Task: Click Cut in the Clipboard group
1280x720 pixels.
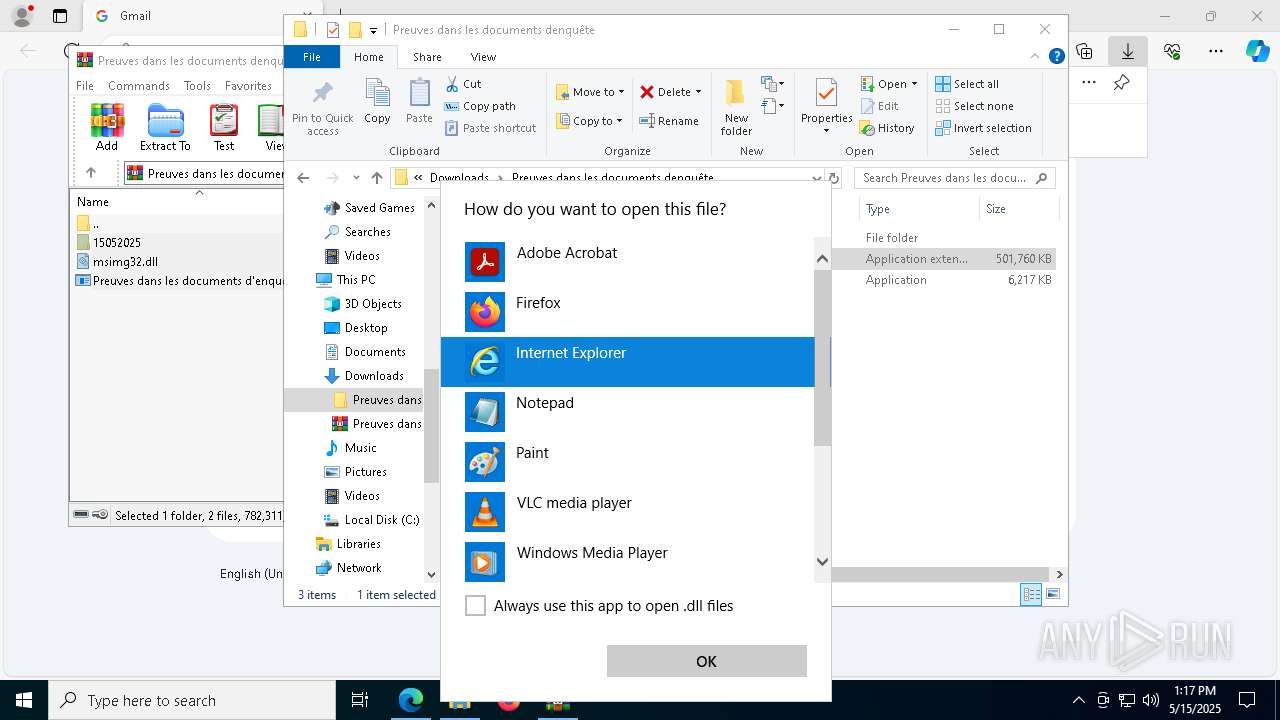Action: [463, 84]
